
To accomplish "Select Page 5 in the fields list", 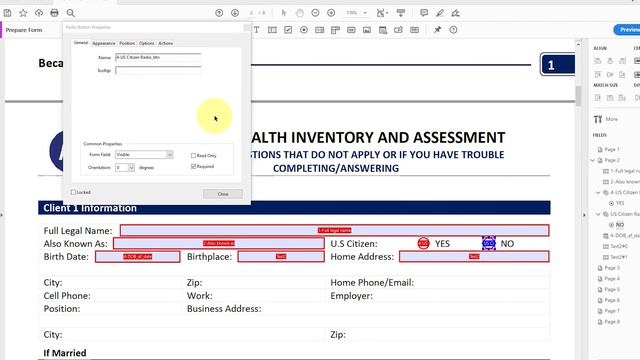I will pyautogui.click(x=609, y=289).
